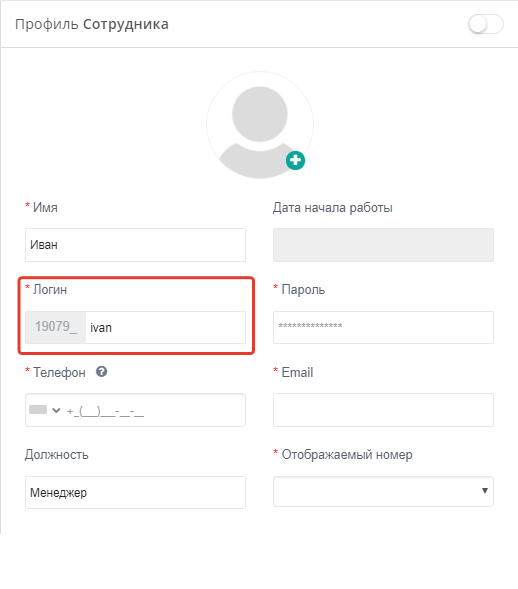Open the phone country code chevron
518x589 pixels.
click(x=56, y=410)
